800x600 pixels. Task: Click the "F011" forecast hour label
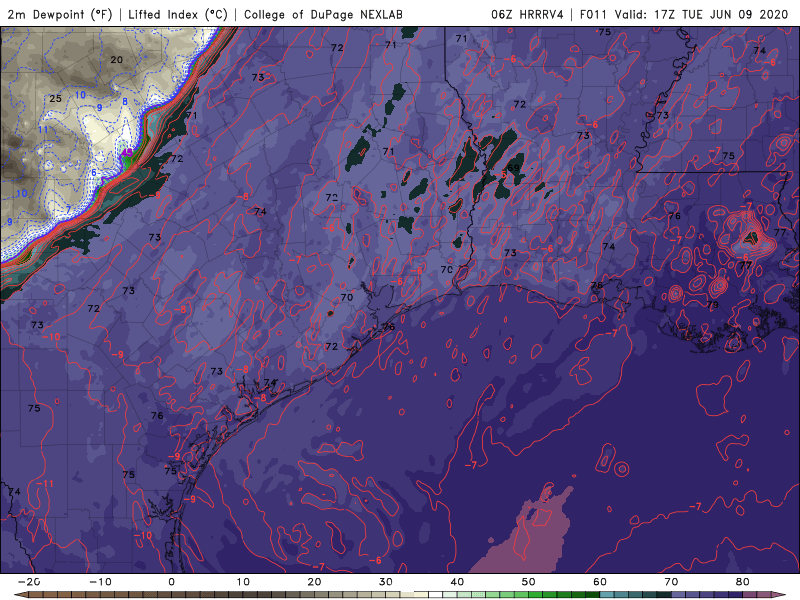pyautogui.click(x=594, y=14)
